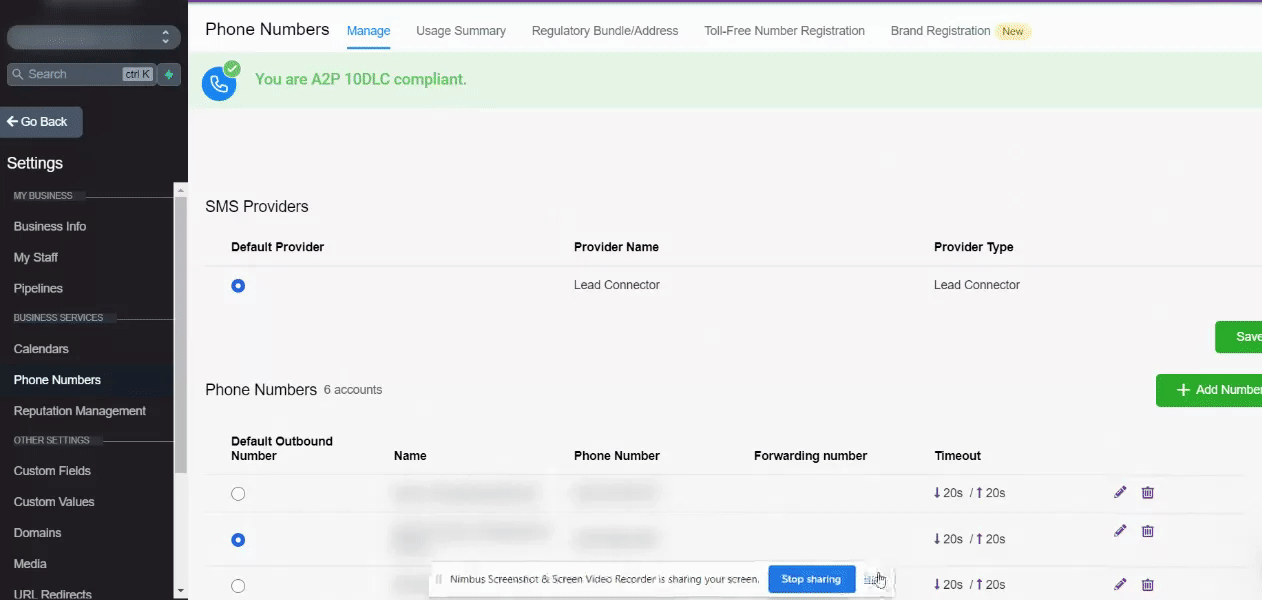Image resolution: width=1262 pixels, height=600 pixels.
Task: Click the trash delete icon in first phone row
Action: click(x=1148, y=492)
